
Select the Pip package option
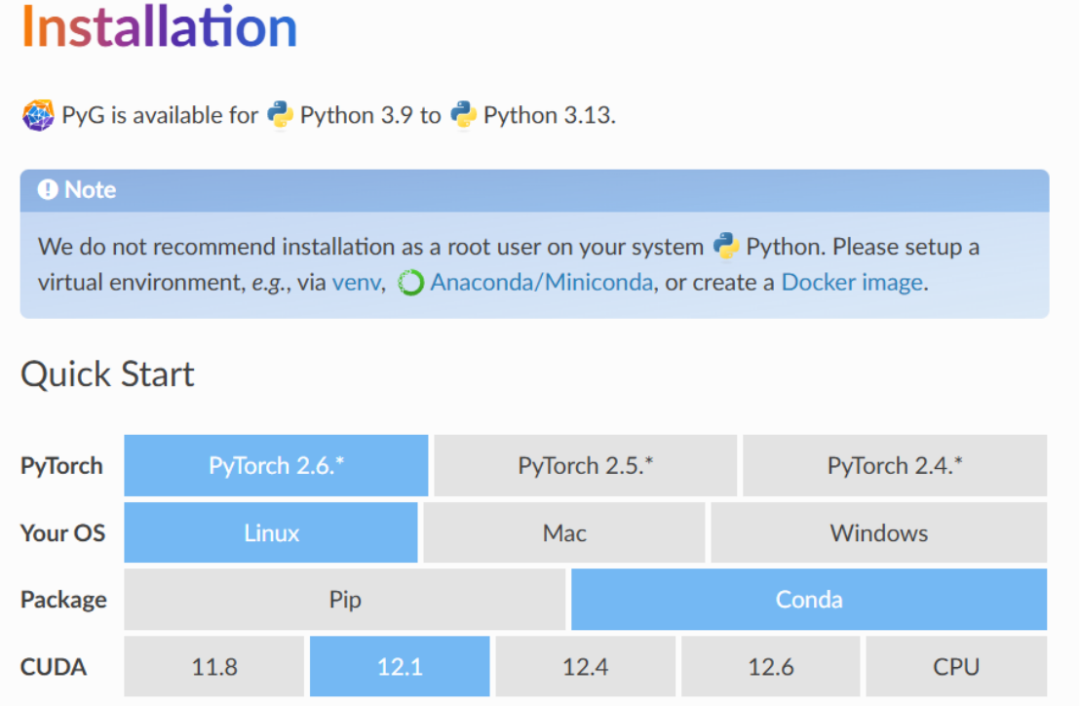pyautogui.click(x=344, y=599)
